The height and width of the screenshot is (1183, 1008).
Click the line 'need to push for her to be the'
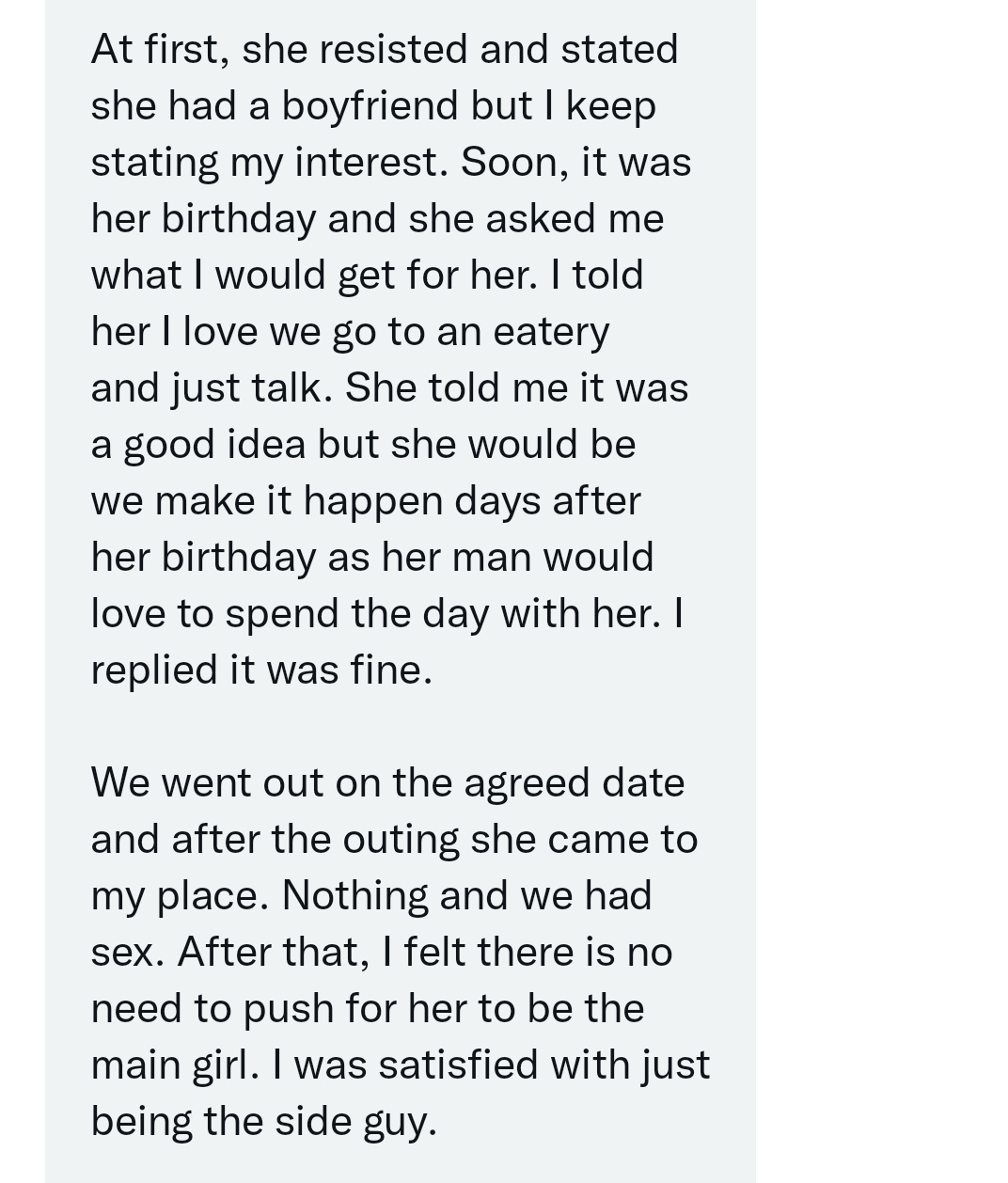tap(368, 1009)
